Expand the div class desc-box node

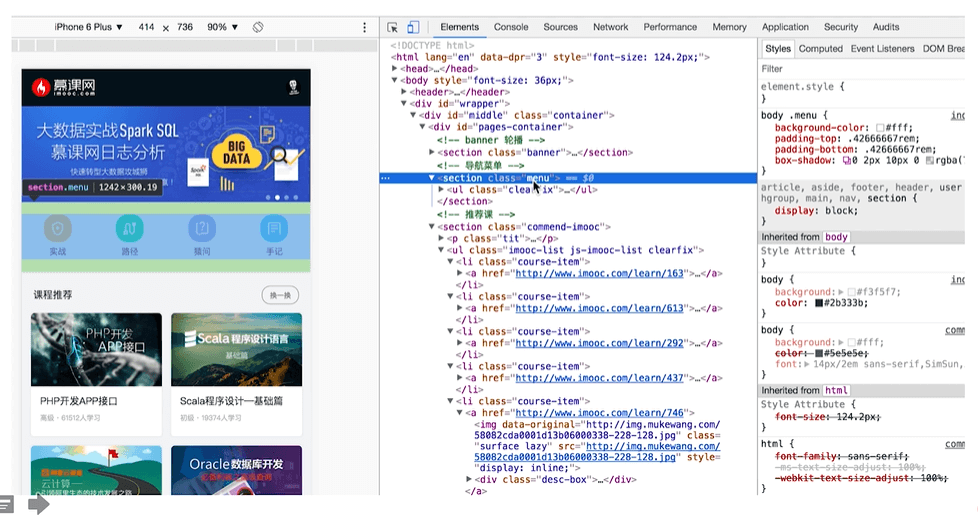(x=469, y=479)
